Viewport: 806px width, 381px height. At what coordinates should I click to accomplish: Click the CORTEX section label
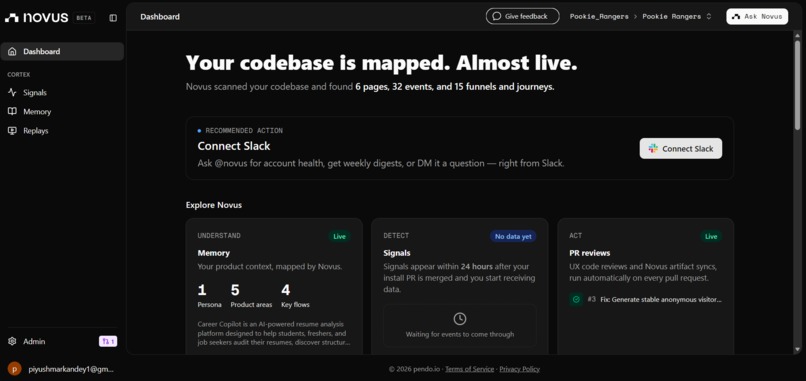pos(19,75)
